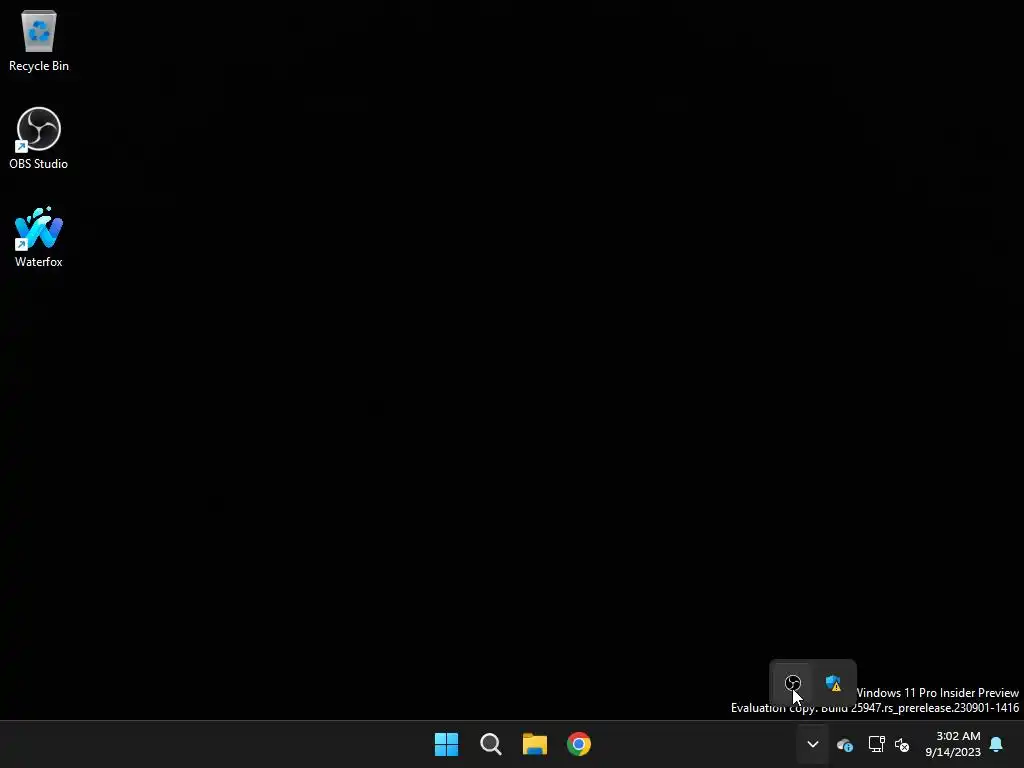Screen dimensions: 1024x768
Task: Click the OBS icon in tray overflow
Action: tap(793, 683)
